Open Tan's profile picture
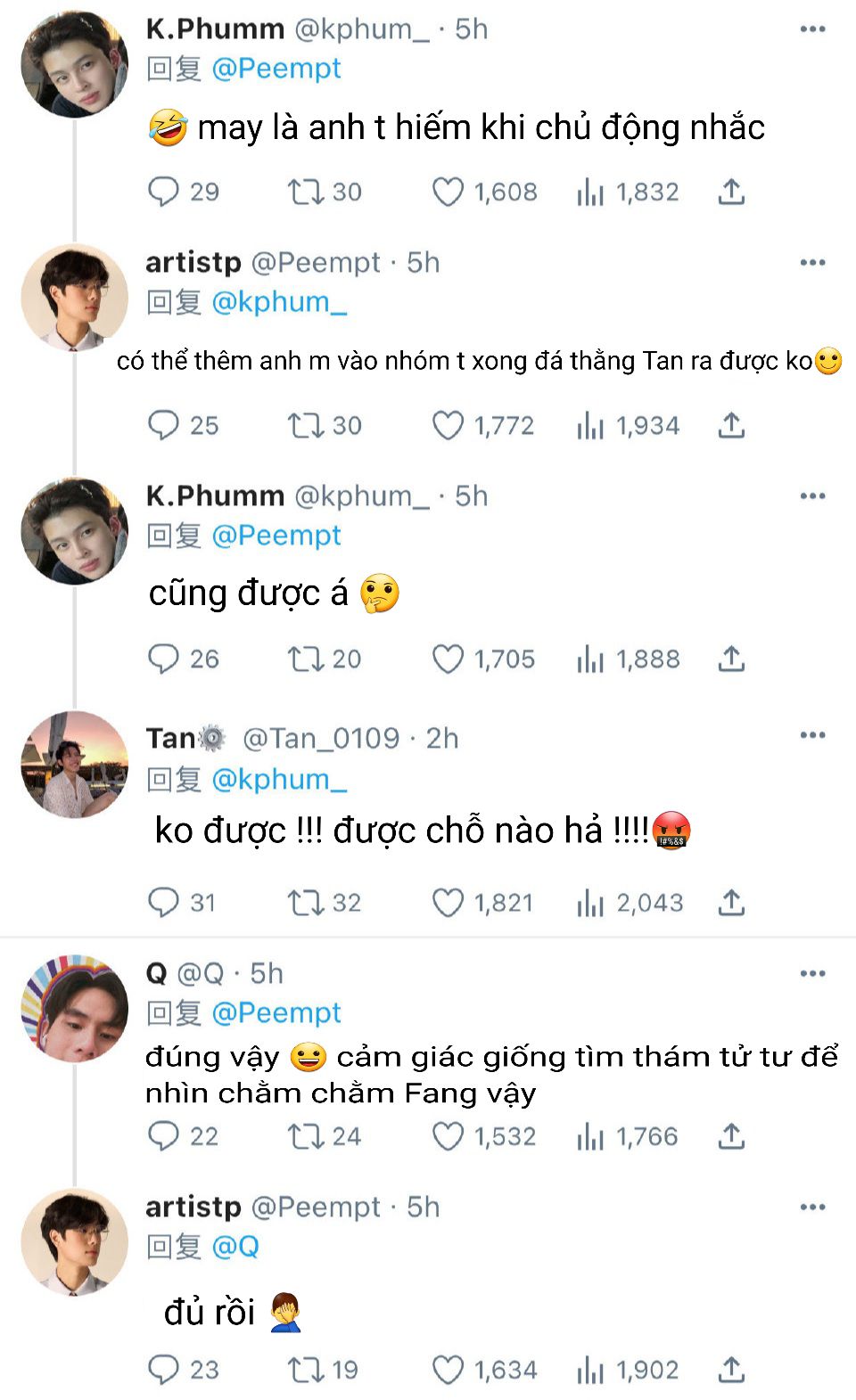 (74, 765)
